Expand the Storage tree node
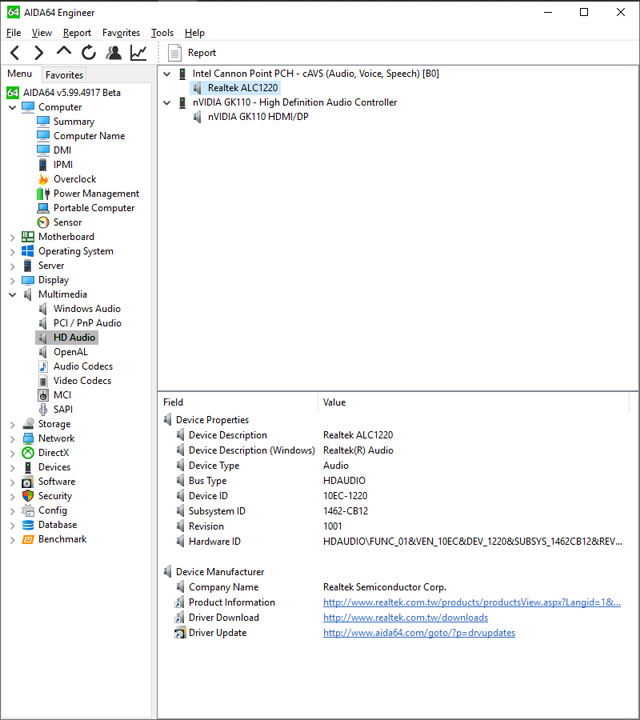 click(x=12, y=425)
